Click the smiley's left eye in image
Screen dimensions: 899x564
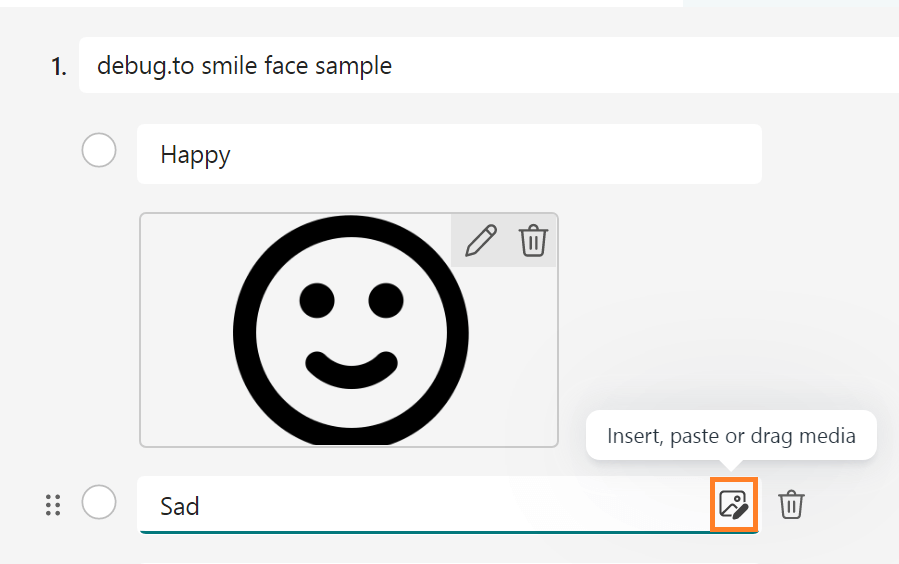coord(316,299)
